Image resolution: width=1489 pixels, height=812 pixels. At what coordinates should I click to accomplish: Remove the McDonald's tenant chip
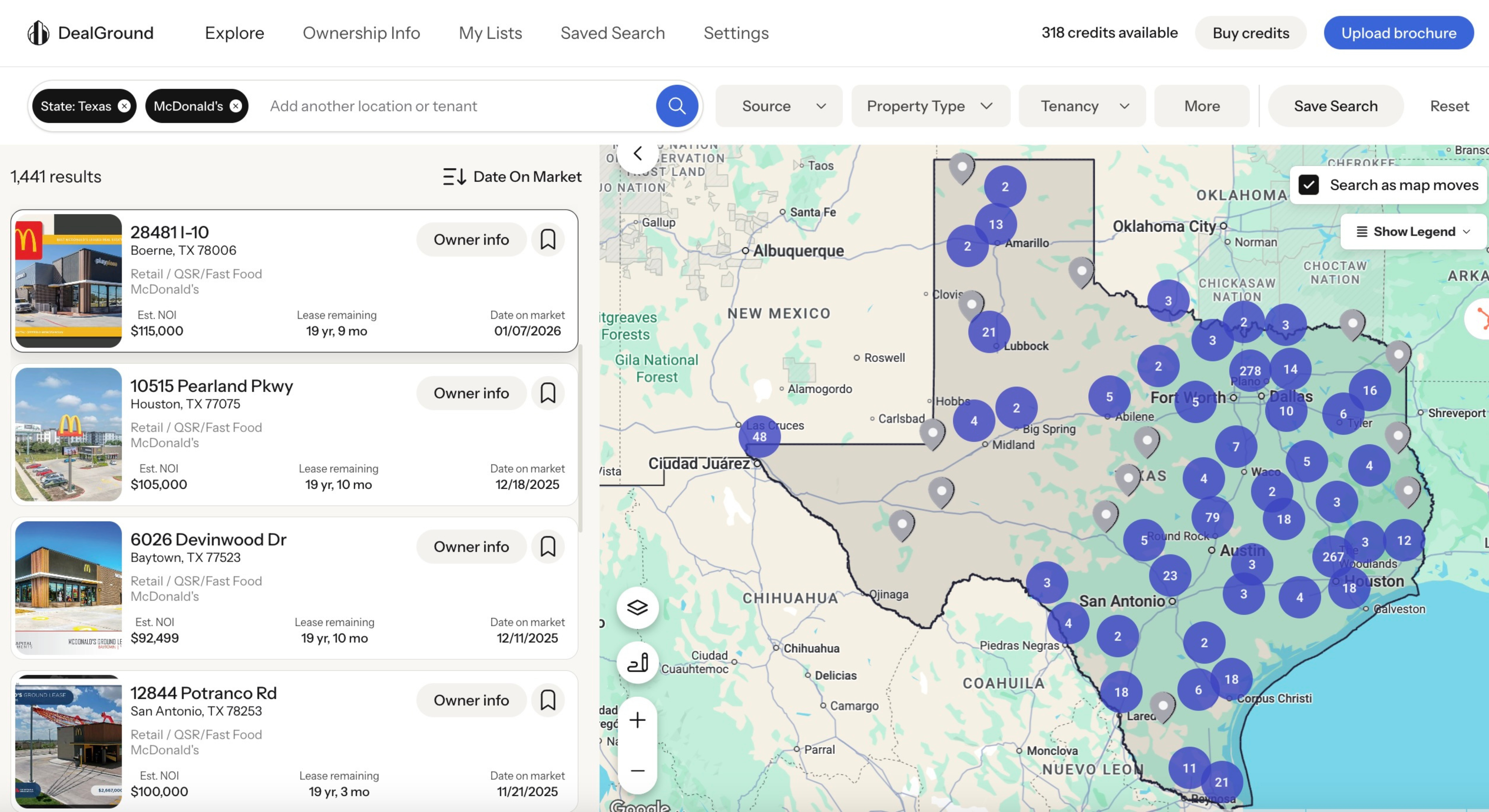[x=235, y=106]
